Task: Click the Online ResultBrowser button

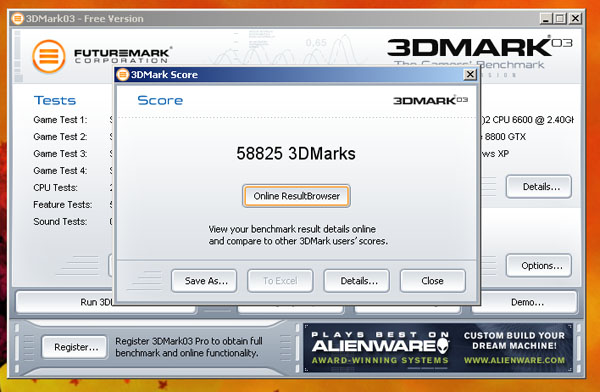Action: 296,196
